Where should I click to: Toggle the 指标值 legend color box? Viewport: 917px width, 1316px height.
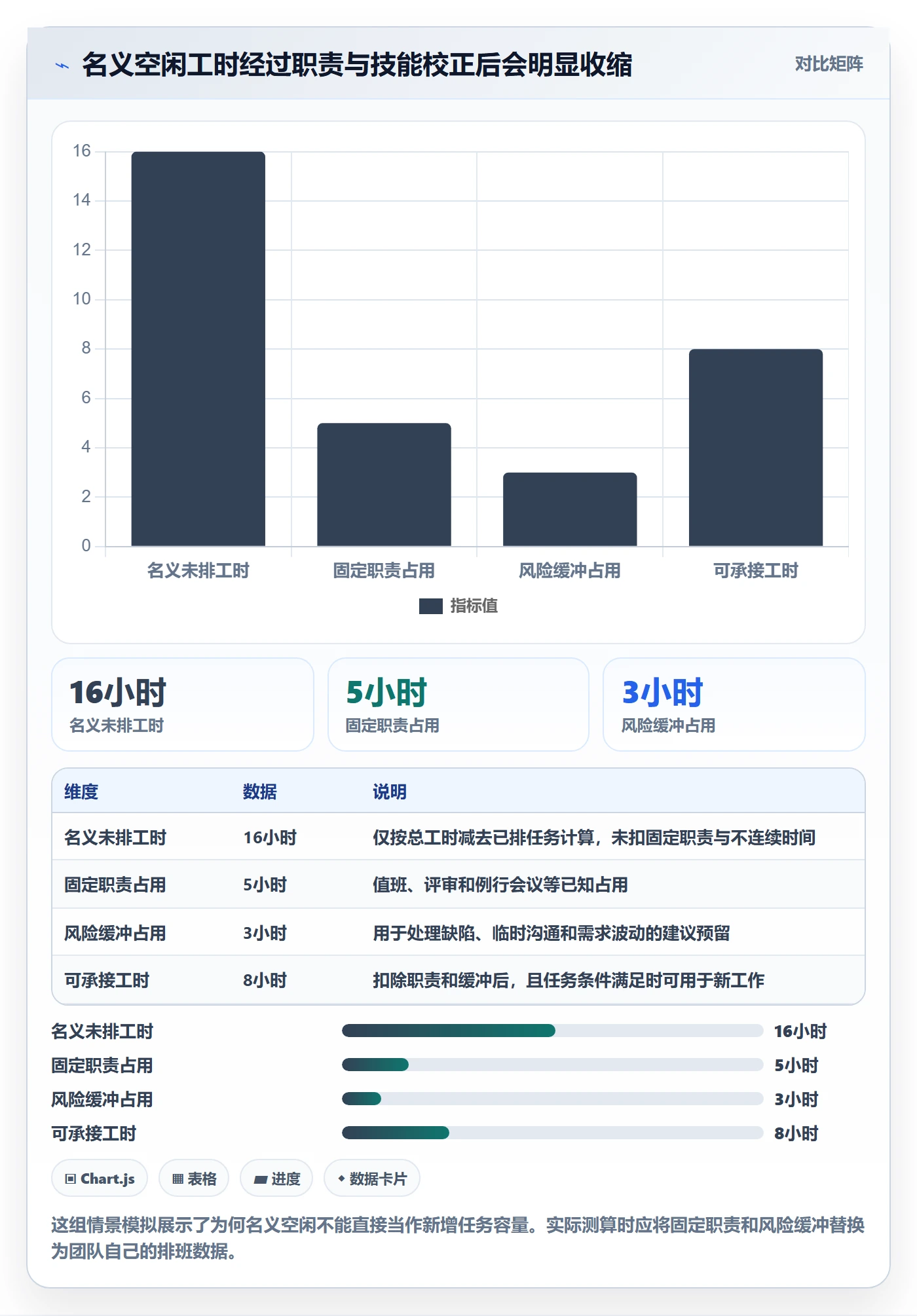430,606
